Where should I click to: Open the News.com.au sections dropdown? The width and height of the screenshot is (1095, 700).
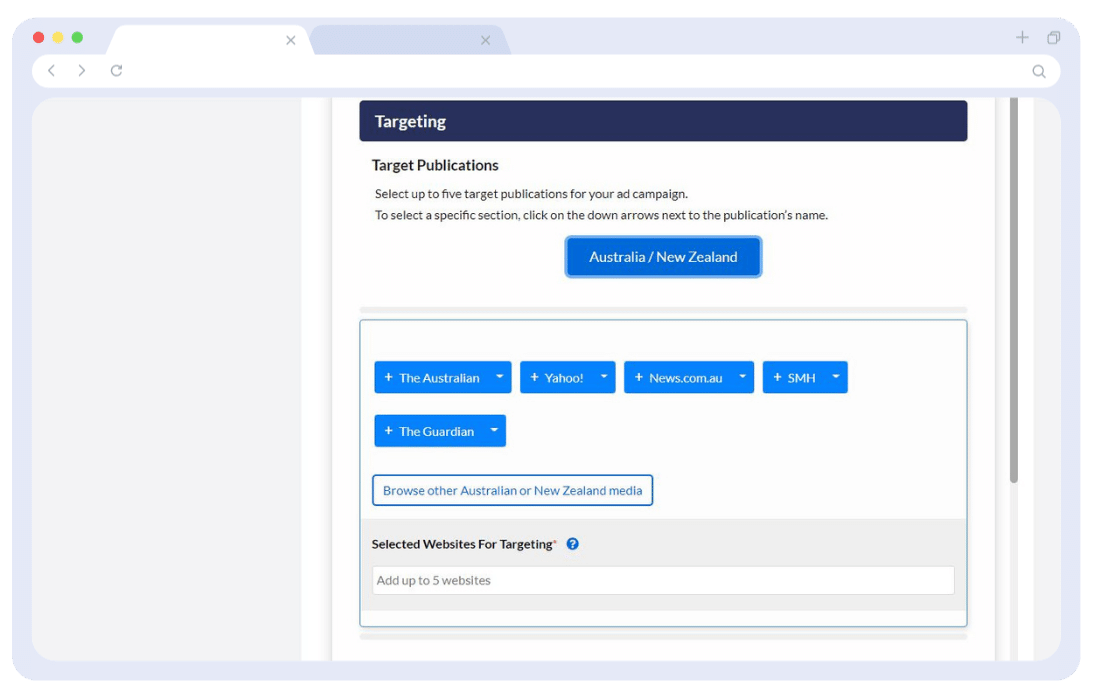tap(742, 377)
